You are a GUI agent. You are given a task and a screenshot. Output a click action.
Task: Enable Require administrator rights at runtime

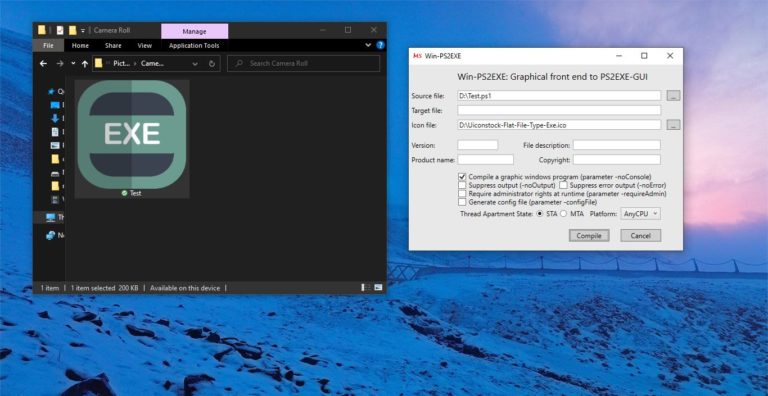tap(462, 194)
